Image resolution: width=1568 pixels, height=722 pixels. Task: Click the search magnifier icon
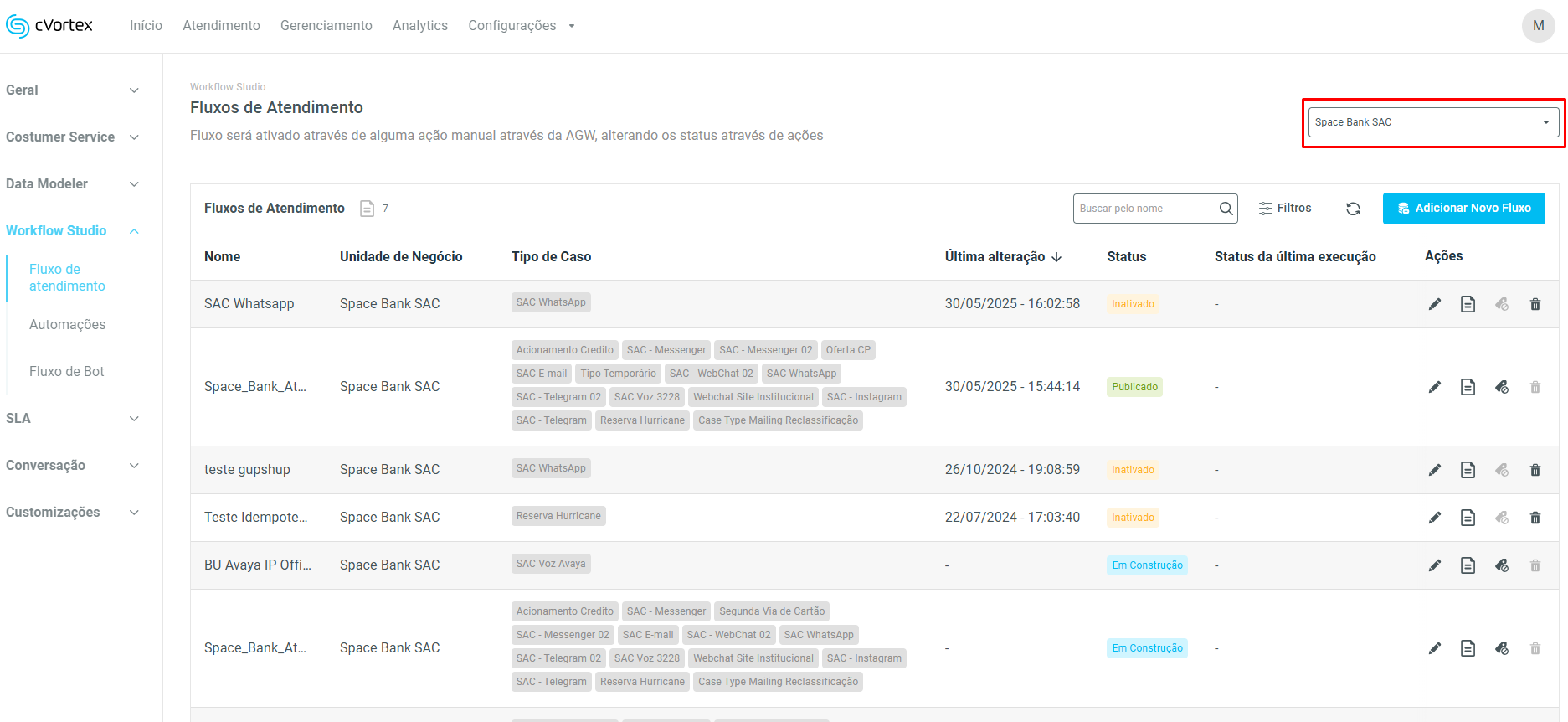click(x=1226, y=209)
